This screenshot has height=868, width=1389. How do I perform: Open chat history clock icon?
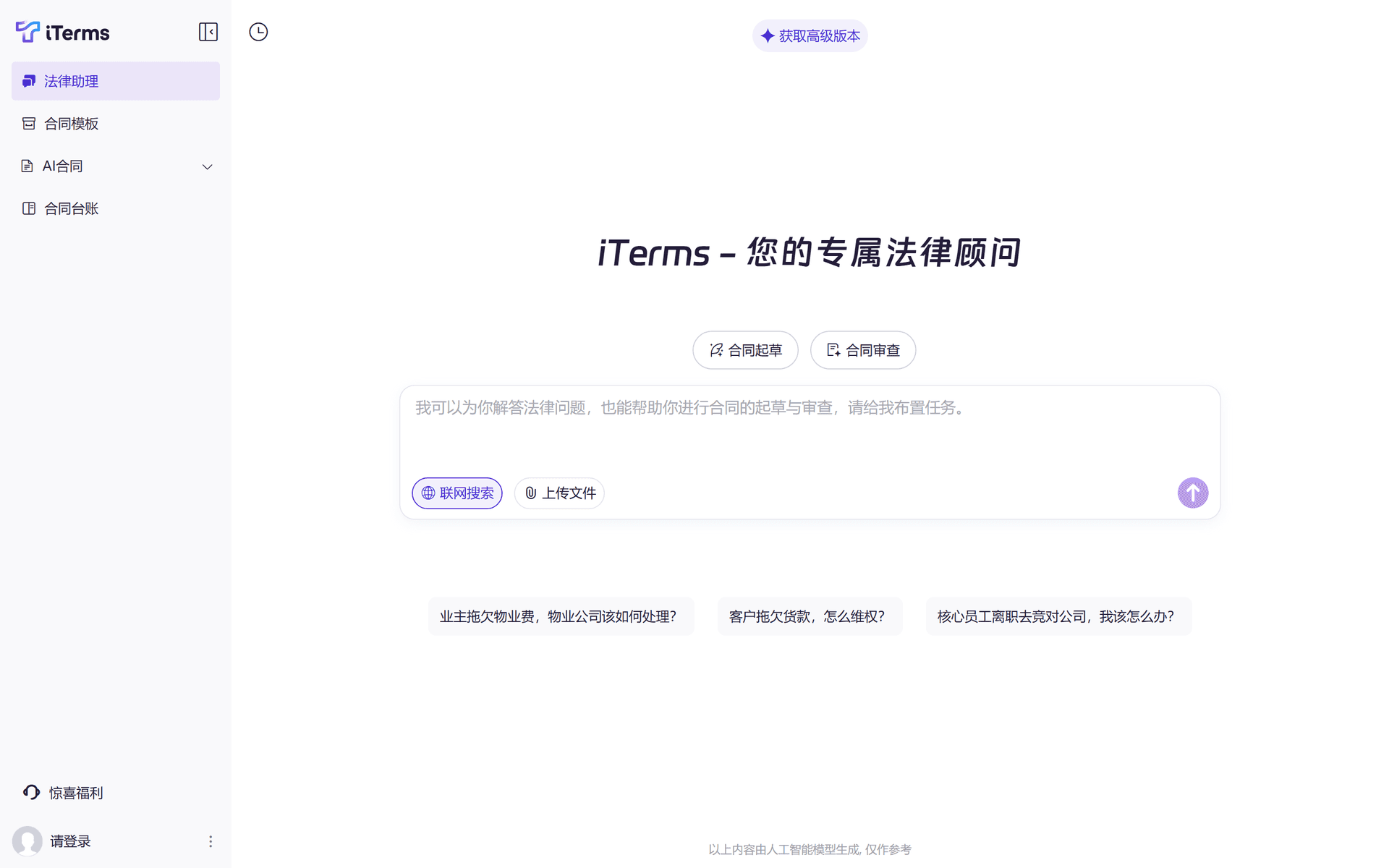click(x=258, y=32)
